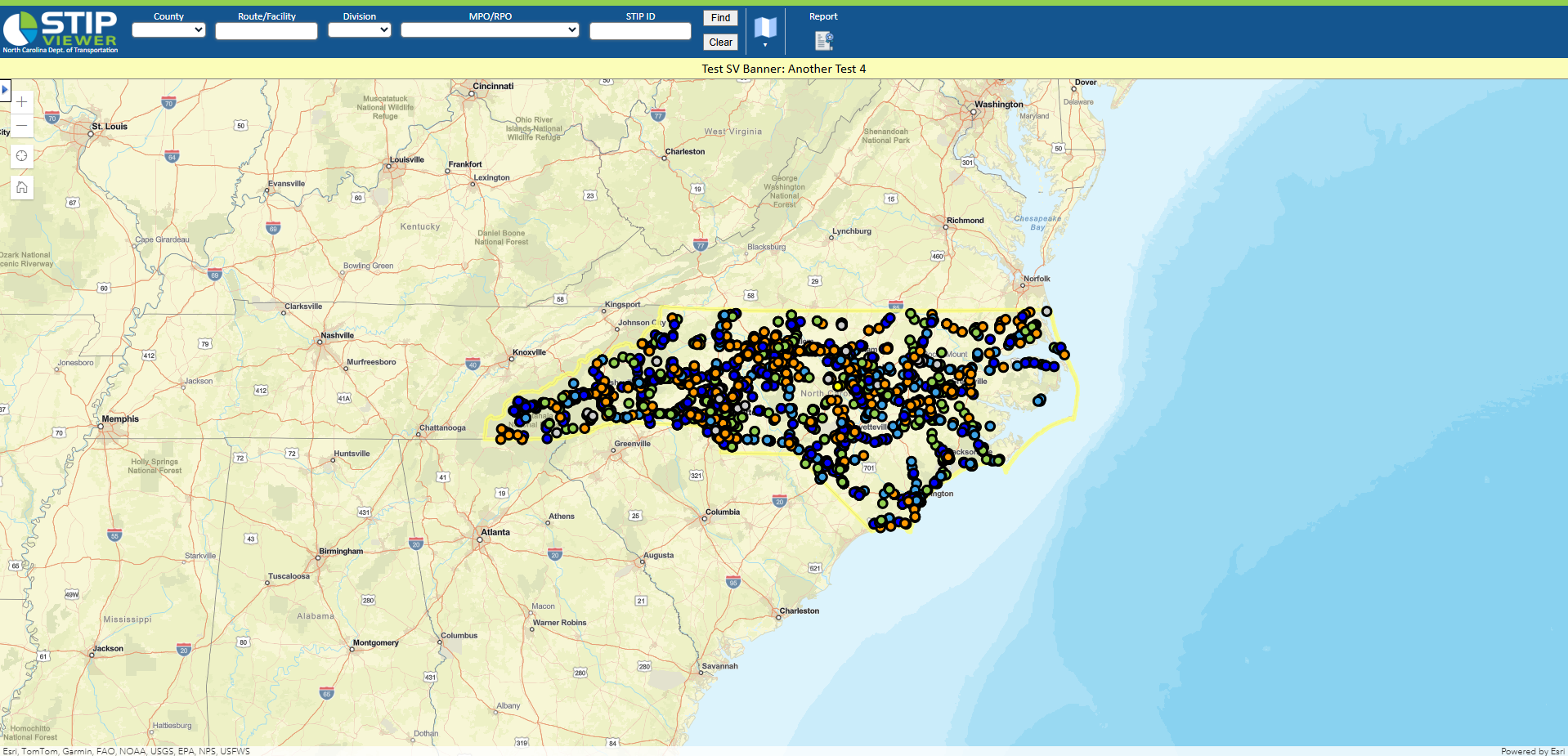Click the Powered by Esri link
The height and width of the screenshot is (756, 1568).
[x=1532, y=751]
